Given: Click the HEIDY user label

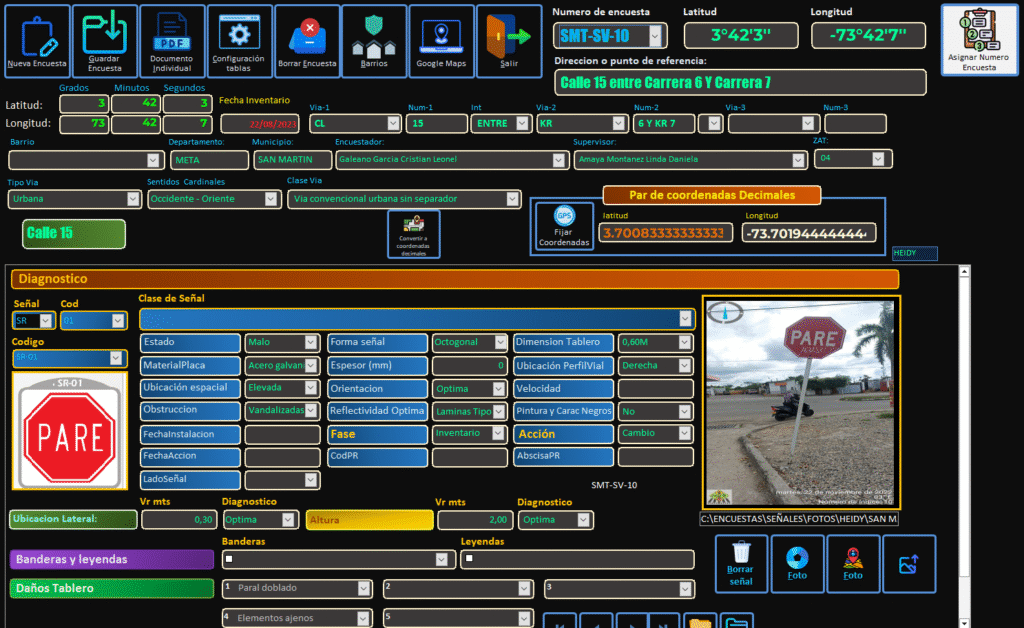Looking at the screenshot, I should tap(914, 253).
